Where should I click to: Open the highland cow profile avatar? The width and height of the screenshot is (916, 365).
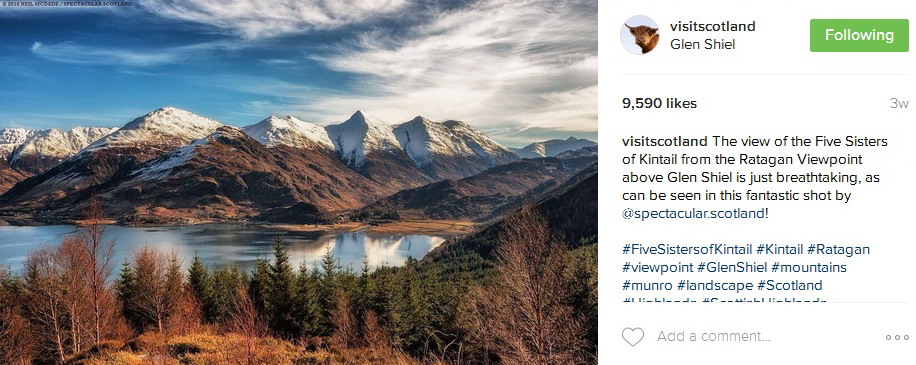(x=640, y=35)
